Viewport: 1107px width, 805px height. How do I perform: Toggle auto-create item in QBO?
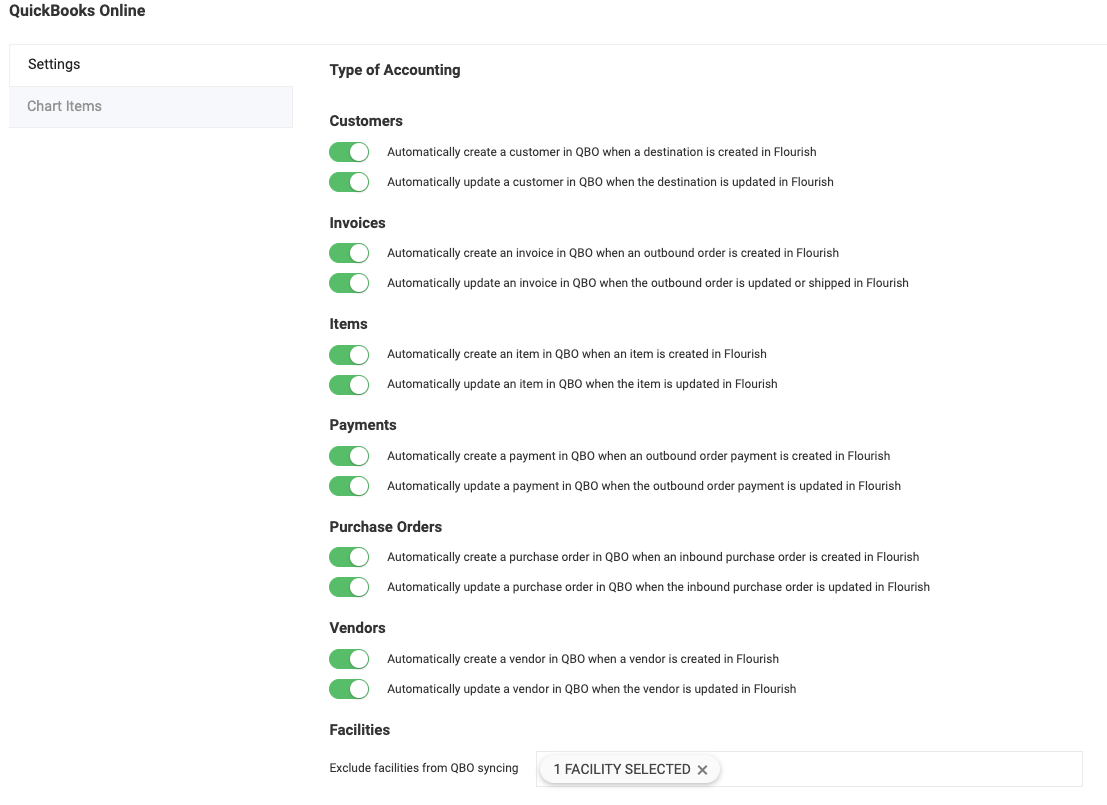[x=349, y=354]
